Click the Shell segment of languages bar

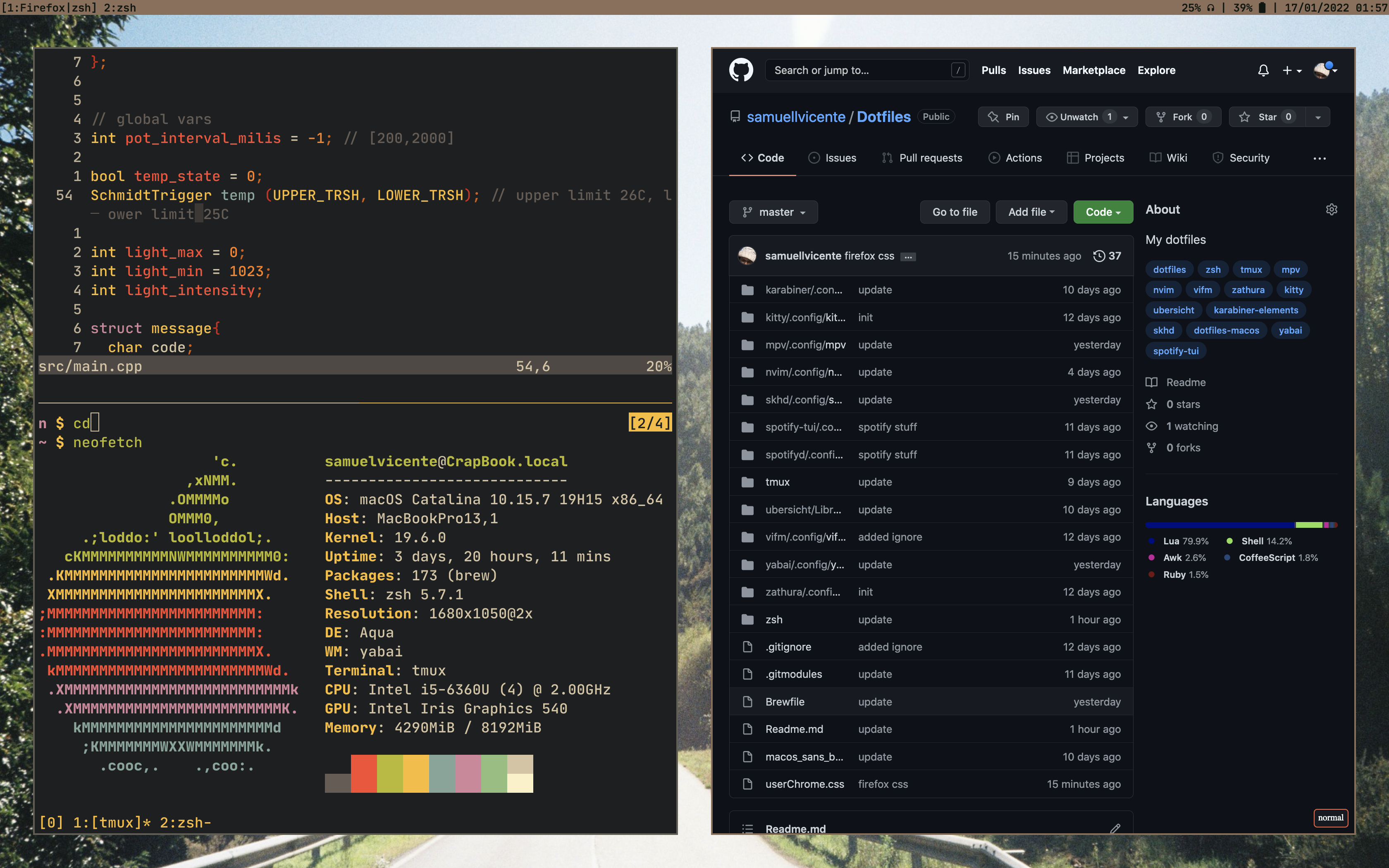pos(1309,525)
